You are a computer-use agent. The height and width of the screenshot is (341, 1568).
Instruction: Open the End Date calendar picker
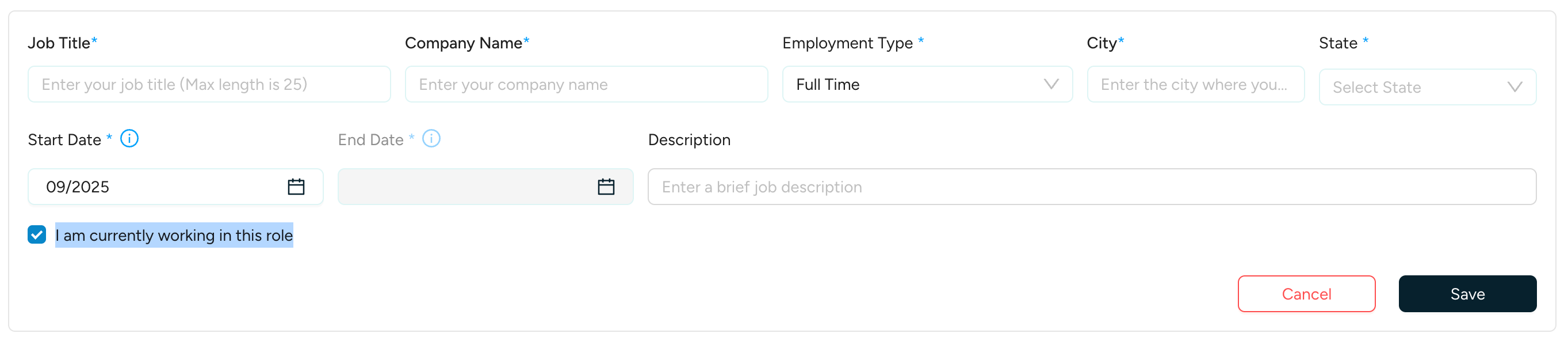pyautogui.click(x=606, y=186)
